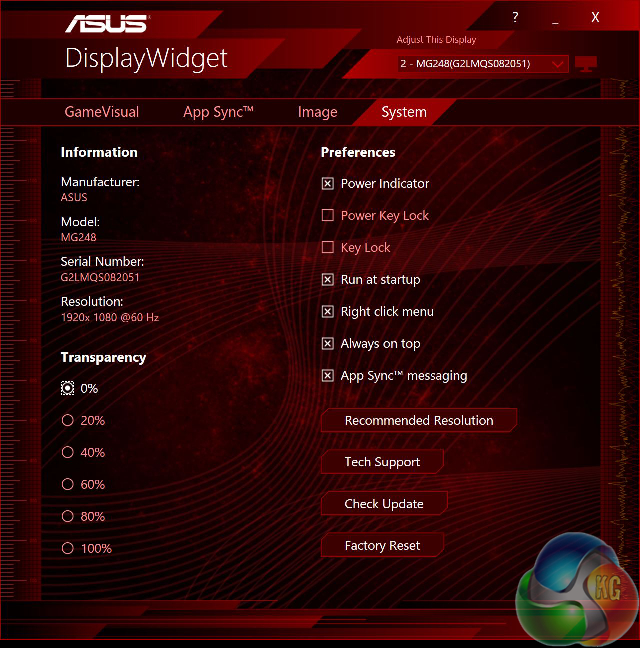Click Check Update button
This screenshot has height=648, width=640.
point(384,503)
